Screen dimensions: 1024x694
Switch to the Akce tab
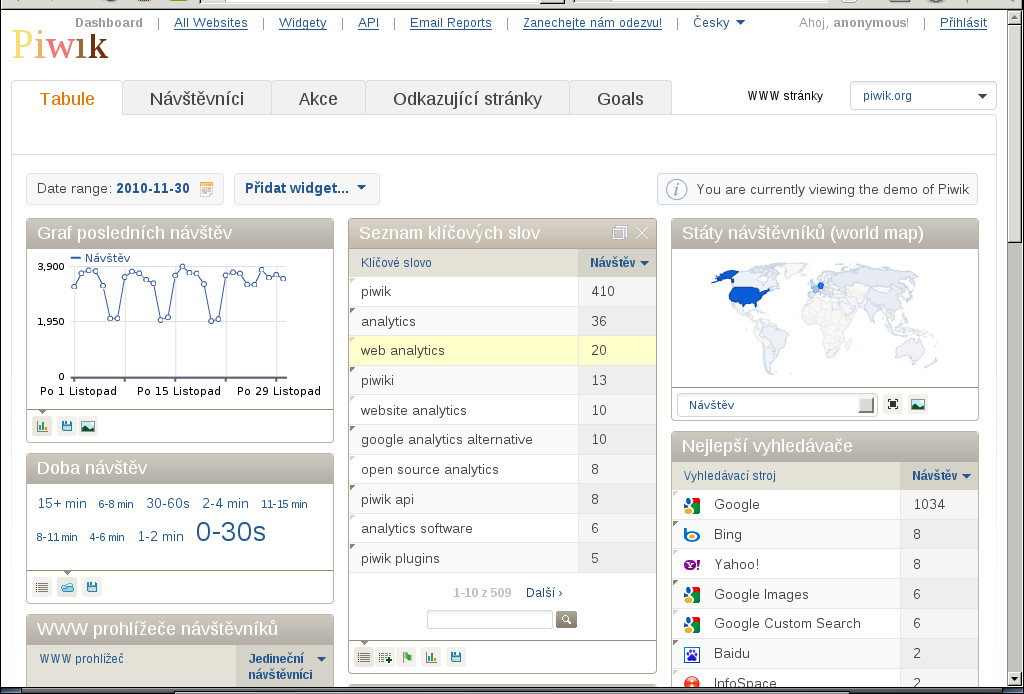pos(318,99)
